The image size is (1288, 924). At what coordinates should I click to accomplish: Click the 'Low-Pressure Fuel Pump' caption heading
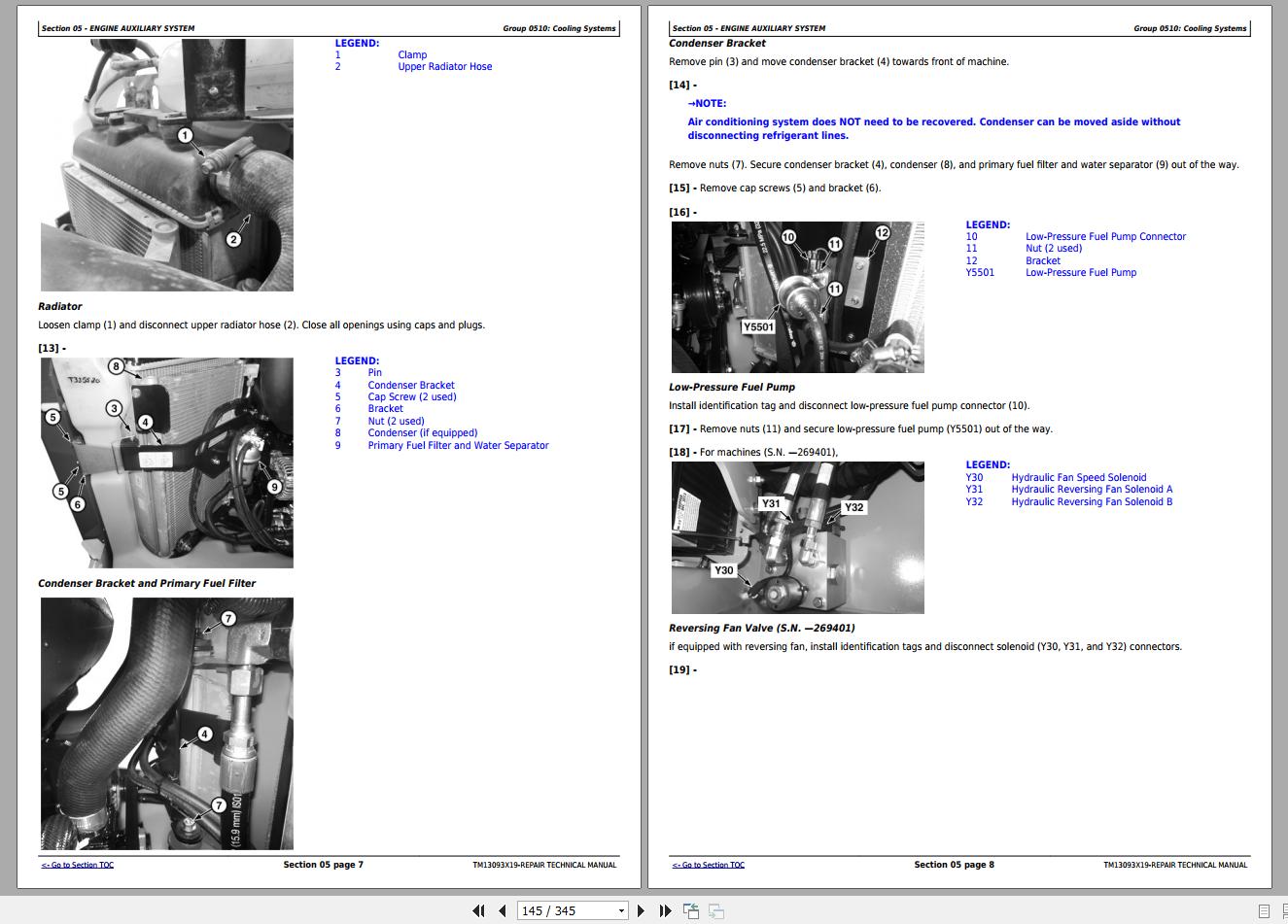click(732, 388)
